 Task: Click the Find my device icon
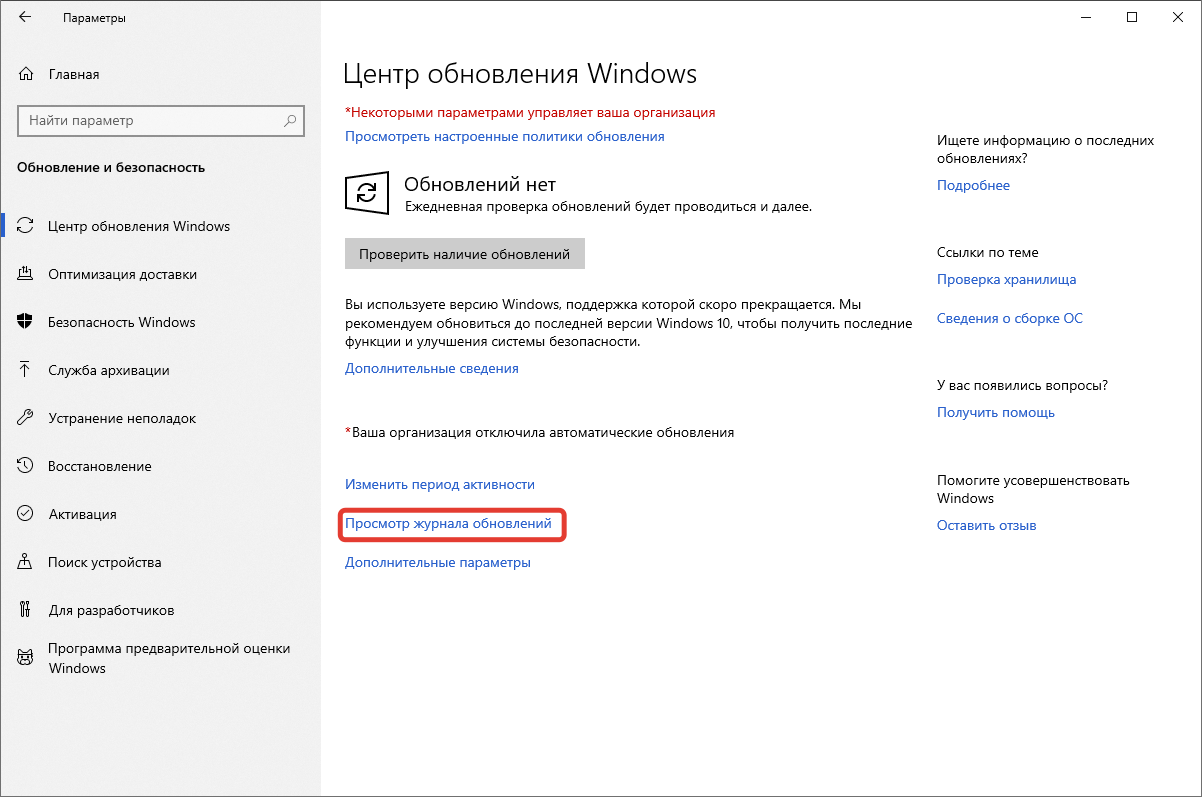(26, 562)
